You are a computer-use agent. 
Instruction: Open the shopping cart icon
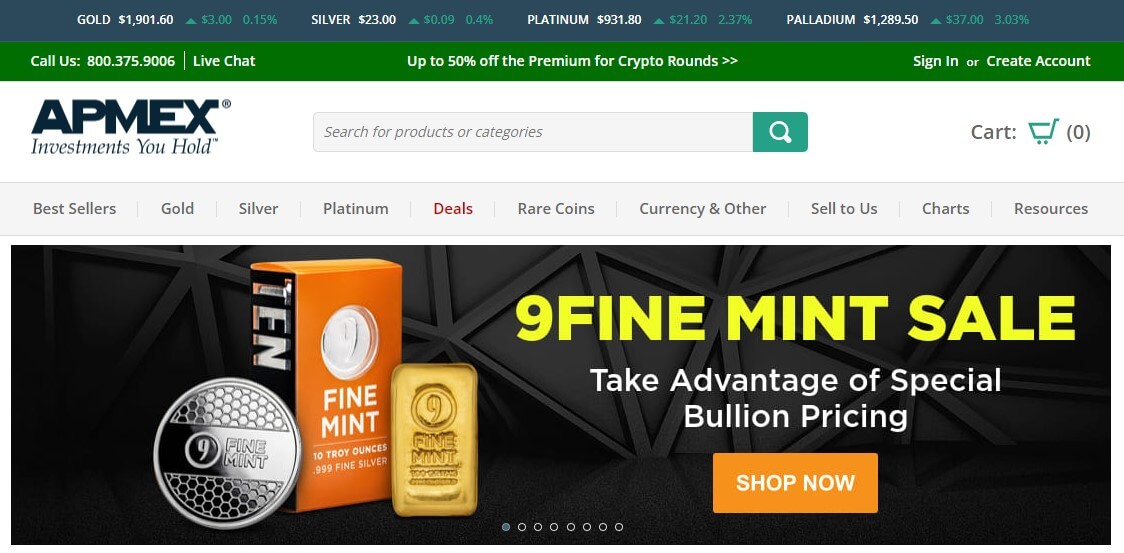click(1043, 132)
